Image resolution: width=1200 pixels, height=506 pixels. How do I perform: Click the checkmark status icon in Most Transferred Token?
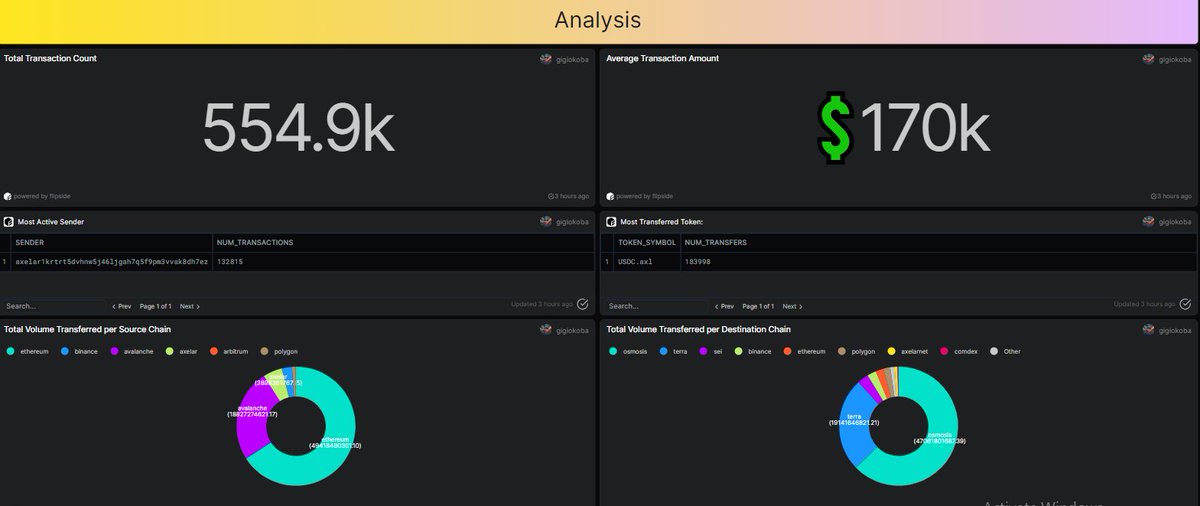(x=1186, y=304)
